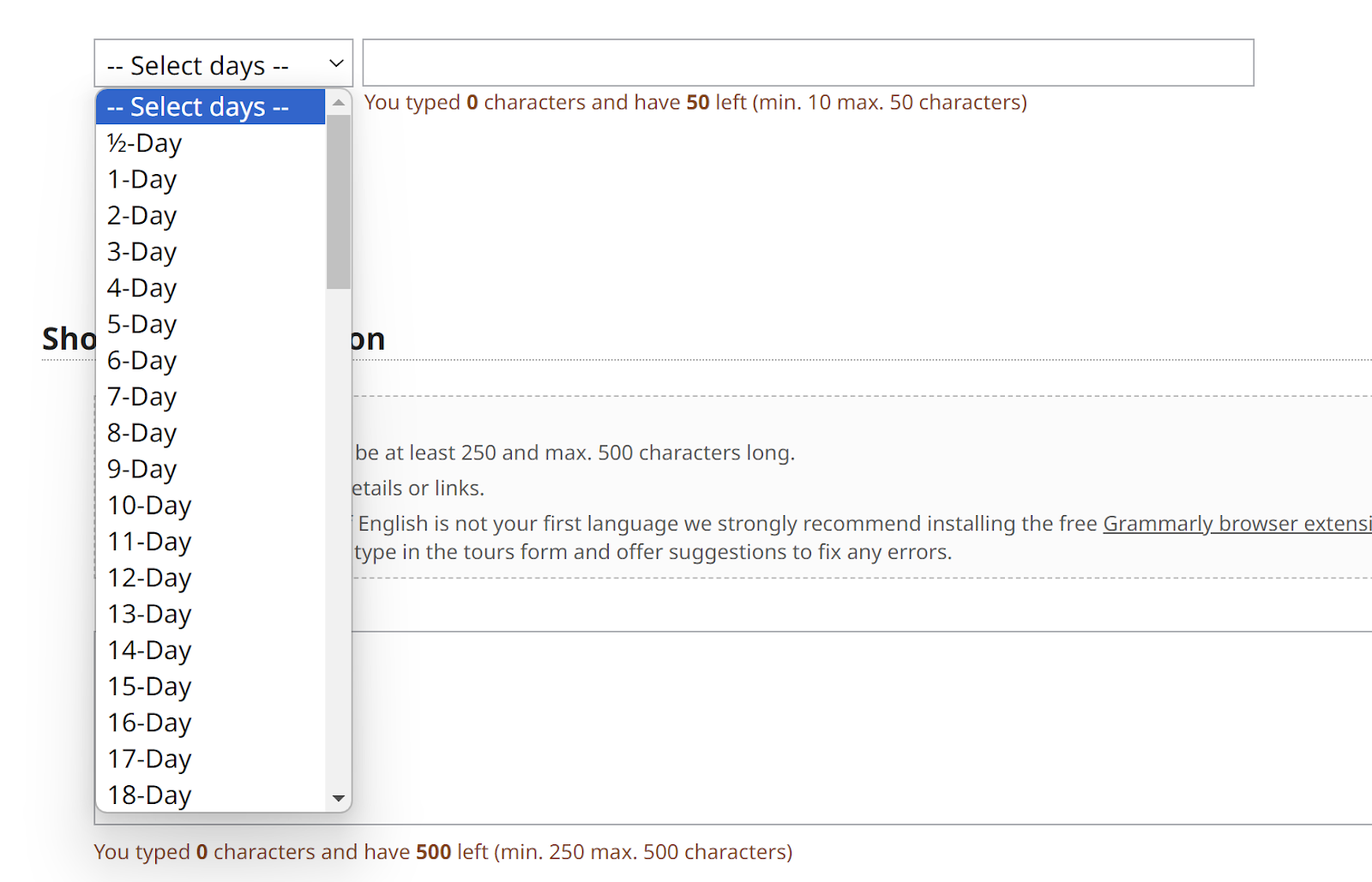
Task: Pick the 18-Day option
Action: click(x=210, y=795)
